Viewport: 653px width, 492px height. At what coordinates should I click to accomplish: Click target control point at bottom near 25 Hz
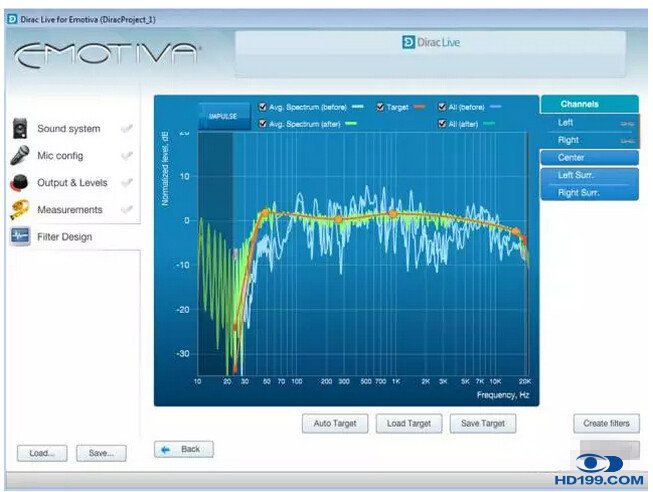[x=236, y=369]
